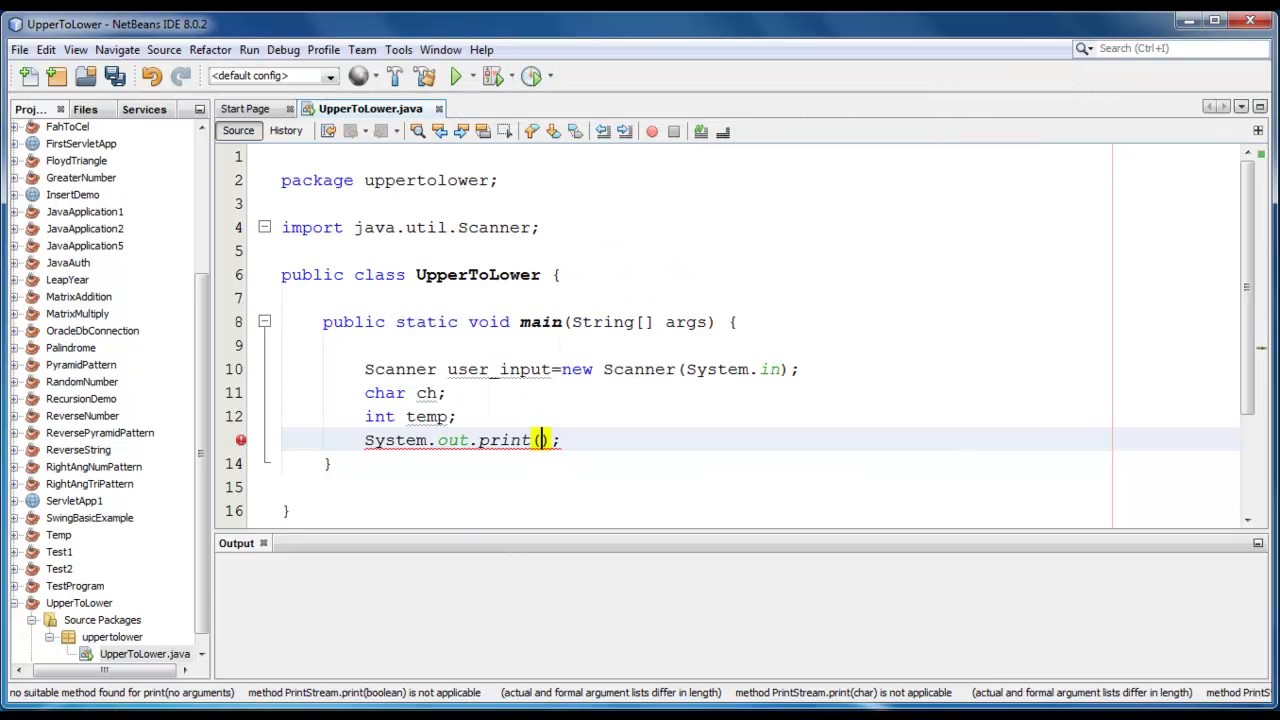
Task: Close the UpperToLower.java tab
Action: click(x=439, y=109)
